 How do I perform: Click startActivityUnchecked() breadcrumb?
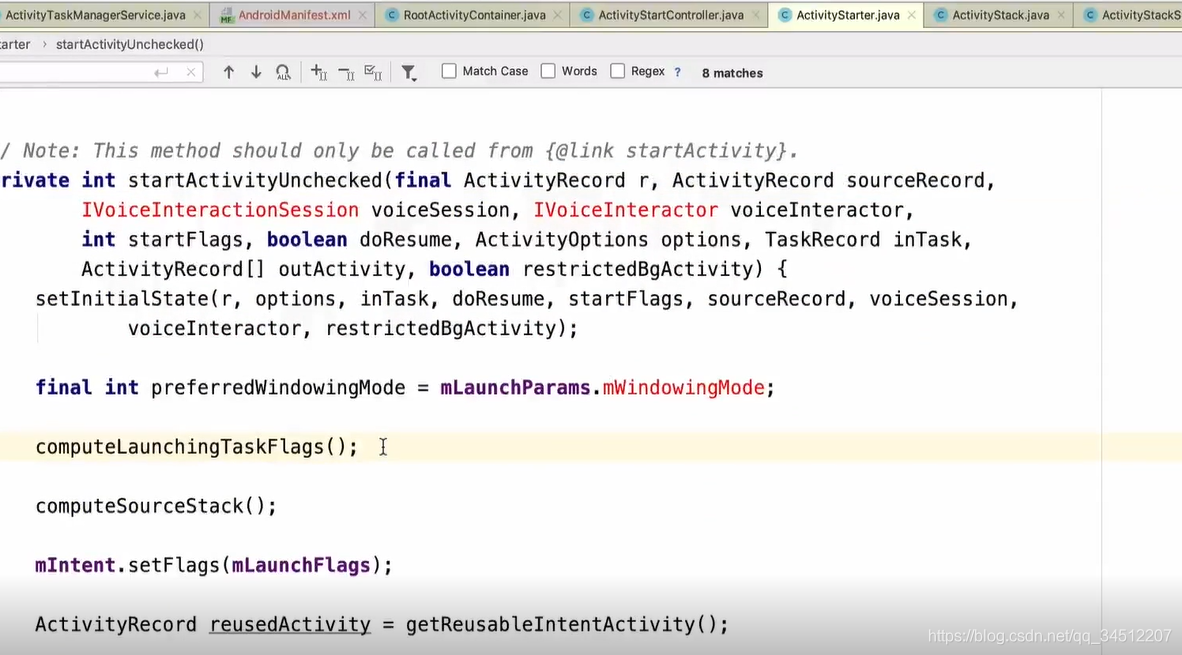[x=130, y=44]
